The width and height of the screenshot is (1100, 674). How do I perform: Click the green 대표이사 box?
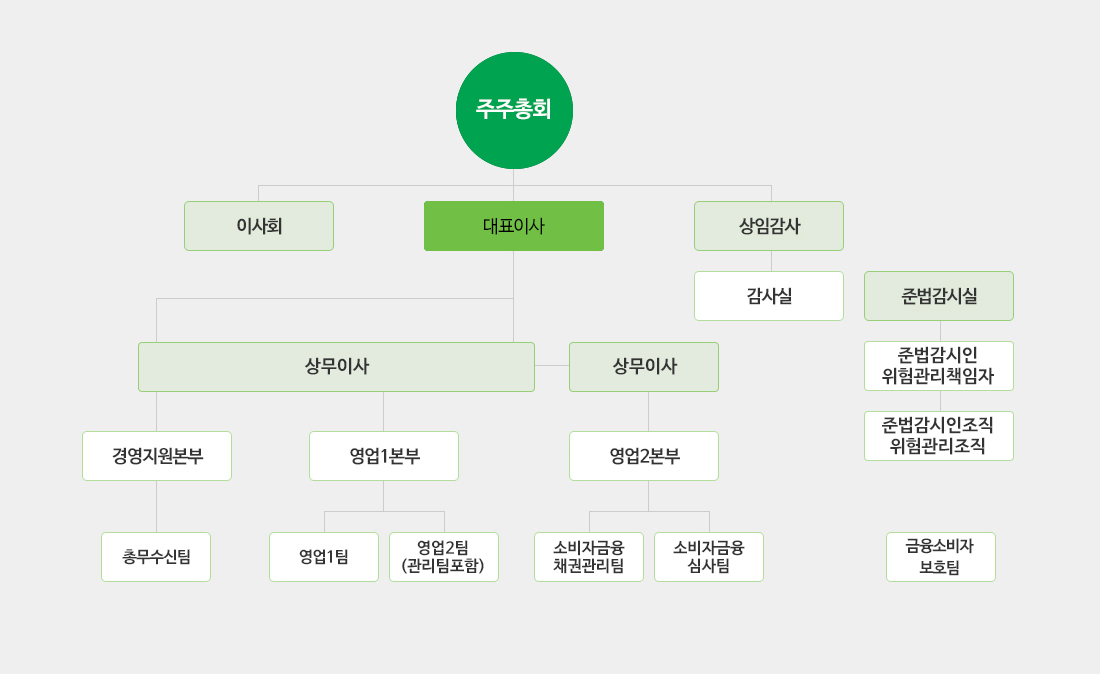tap(514, 226)
